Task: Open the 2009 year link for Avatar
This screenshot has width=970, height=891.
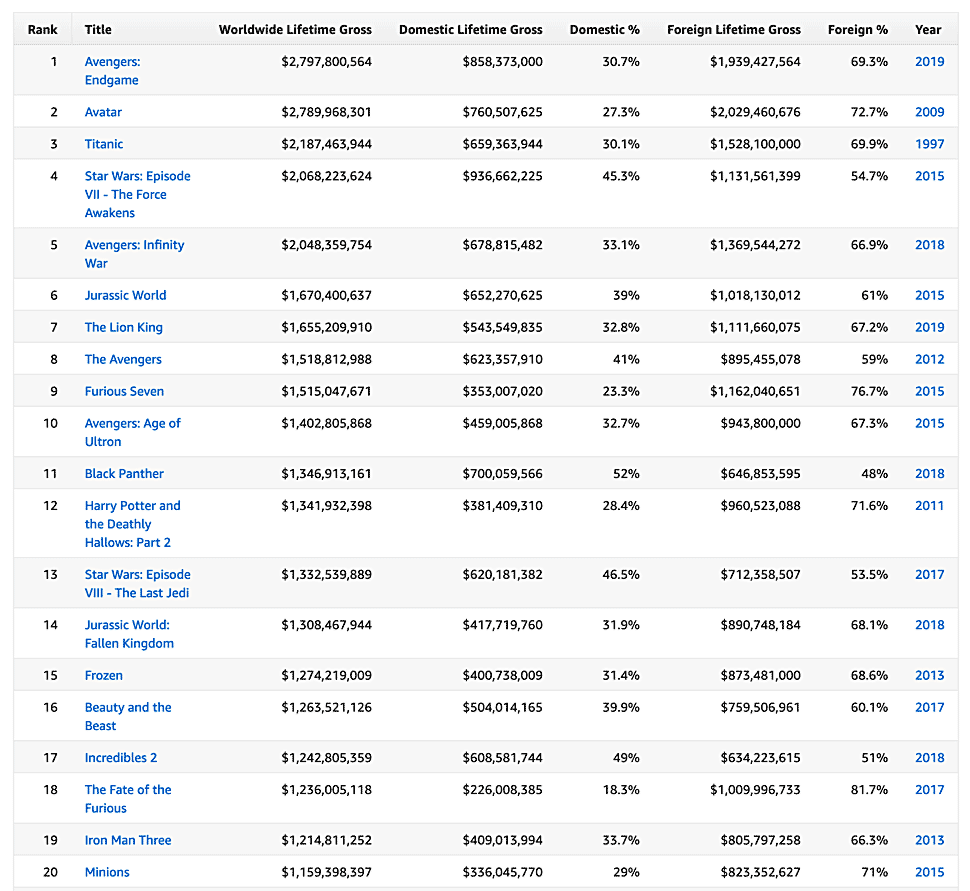Action: point(930,112)
